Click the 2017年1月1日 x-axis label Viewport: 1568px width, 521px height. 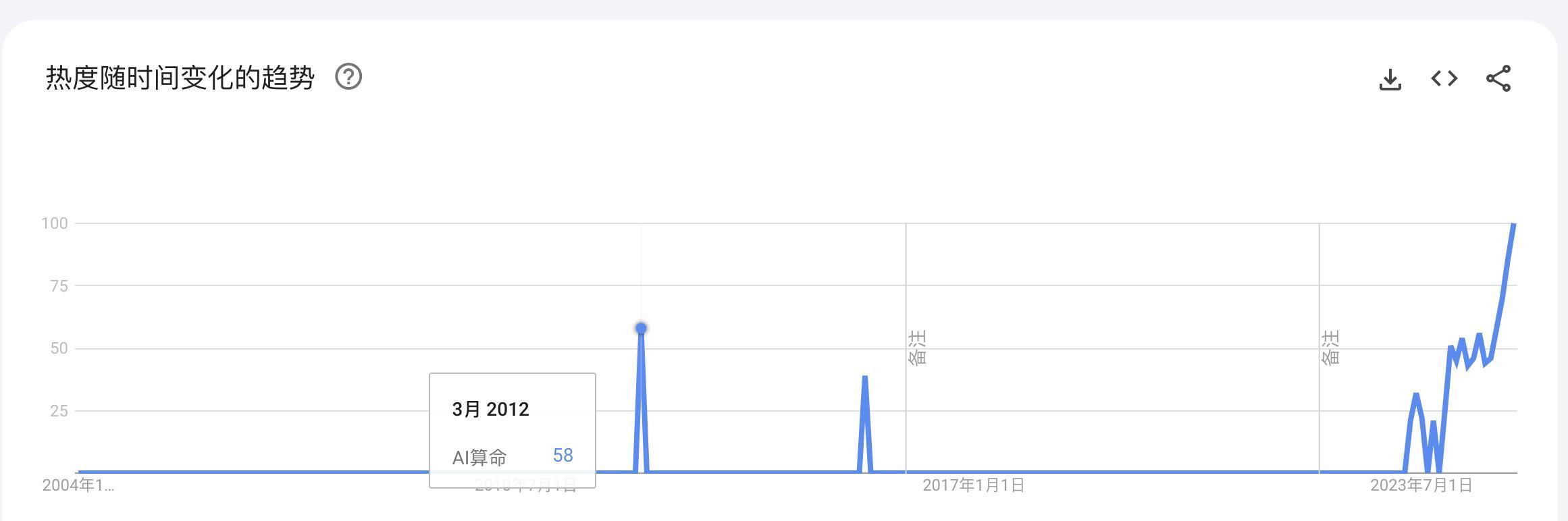tap(974, 485)
